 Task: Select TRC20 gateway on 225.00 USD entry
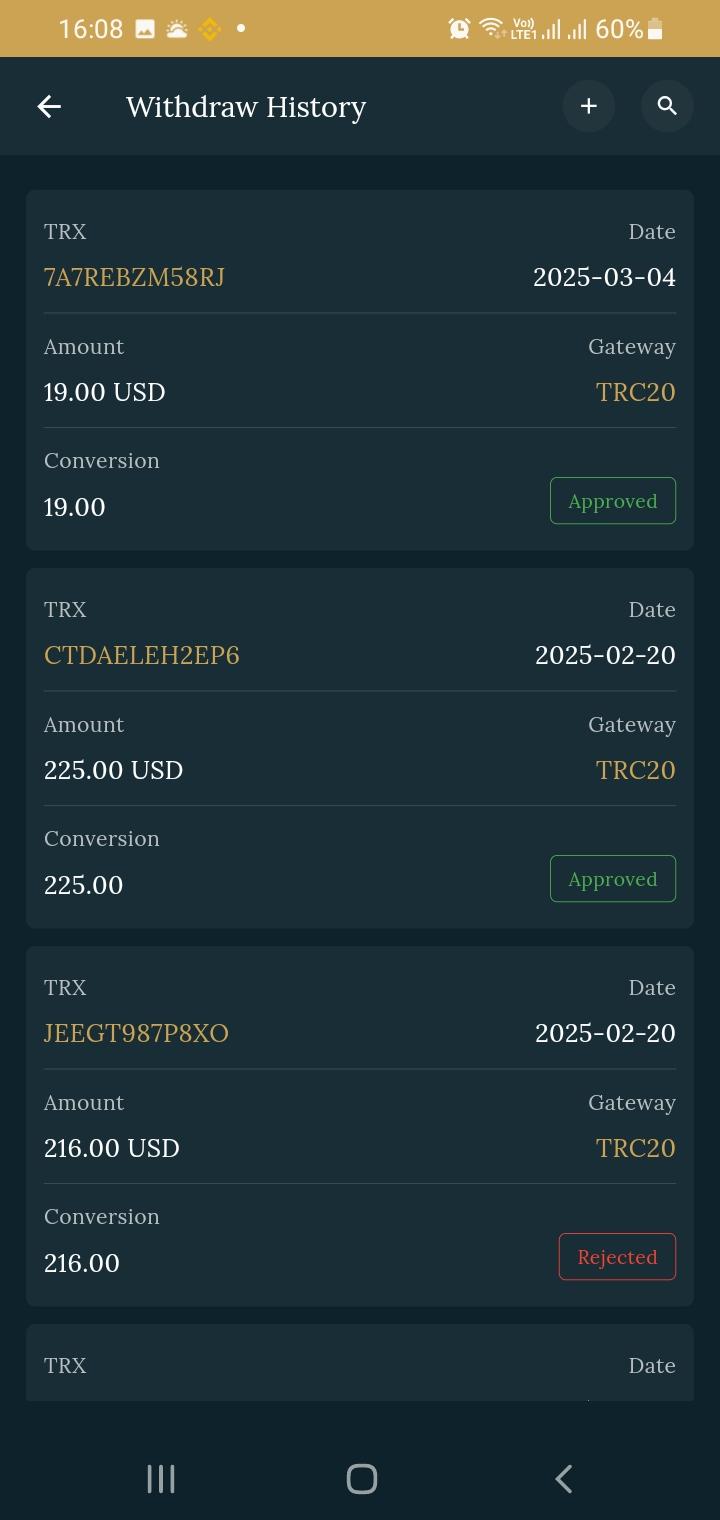tap(635, 770)
